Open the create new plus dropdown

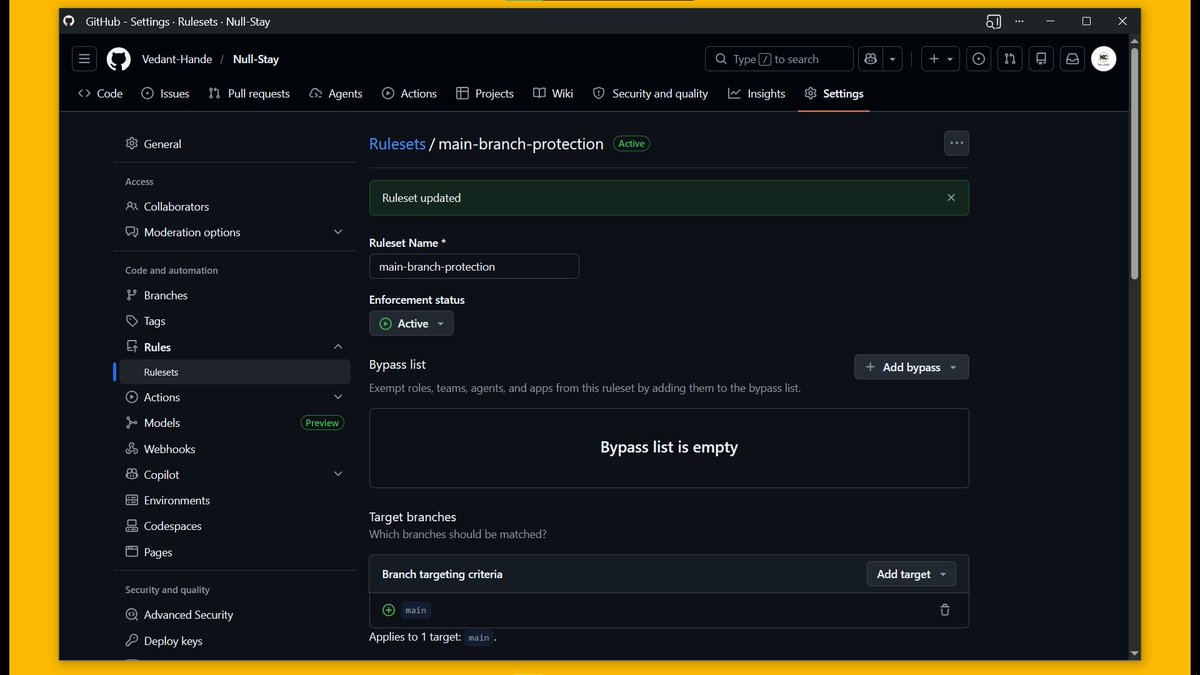pos(940,59)
